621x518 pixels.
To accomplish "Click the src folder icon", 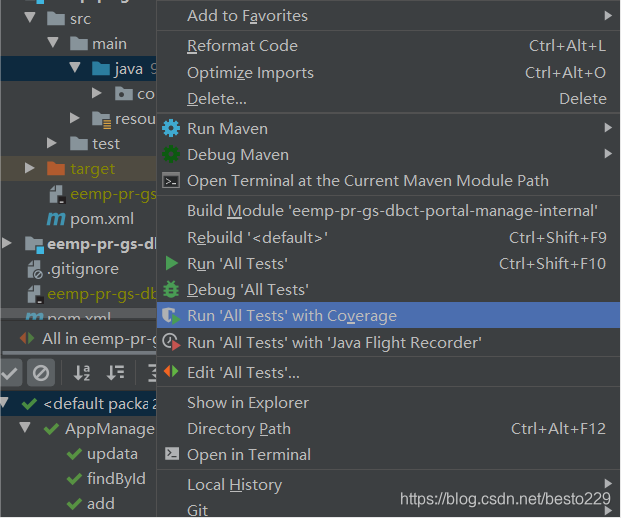I will [x=56, y=18].
